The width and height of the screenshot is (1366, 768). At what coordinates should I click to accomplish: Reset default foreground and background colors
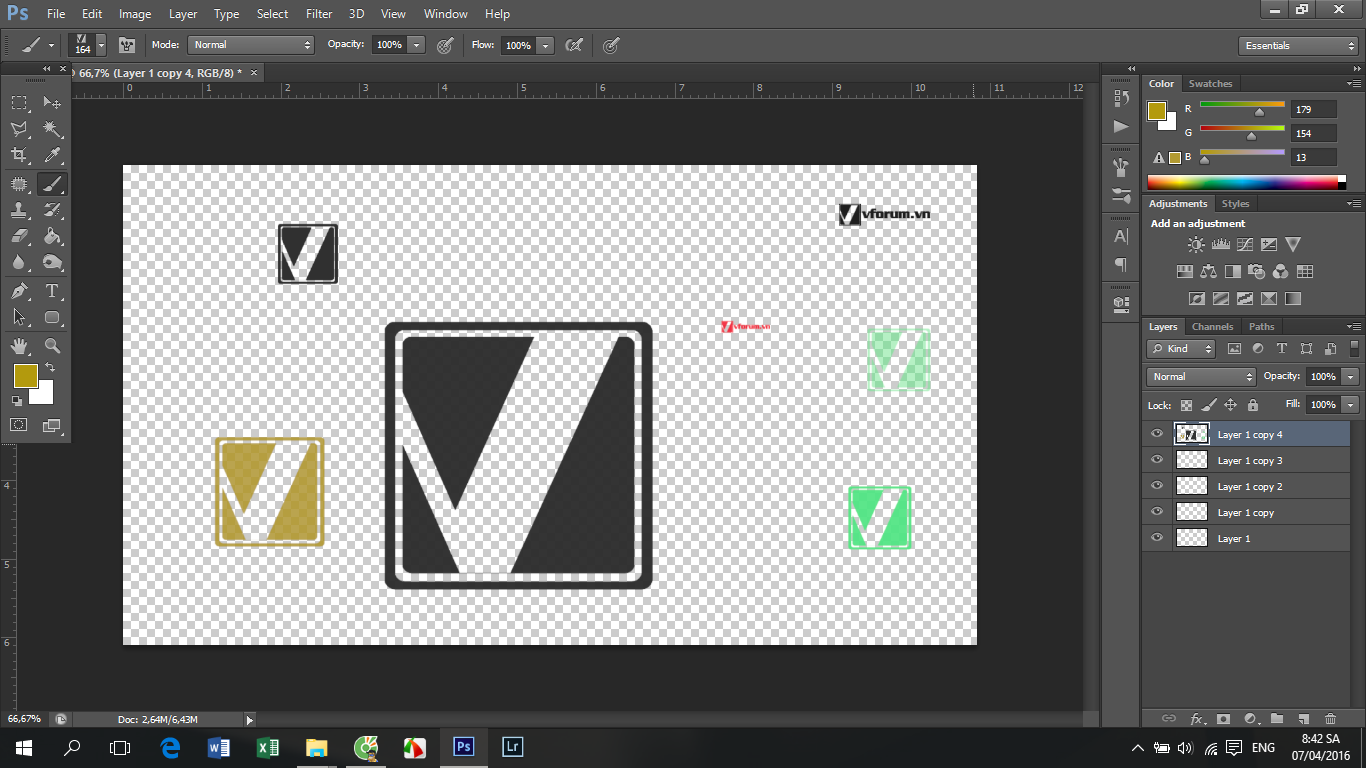[x=17, y=401]
